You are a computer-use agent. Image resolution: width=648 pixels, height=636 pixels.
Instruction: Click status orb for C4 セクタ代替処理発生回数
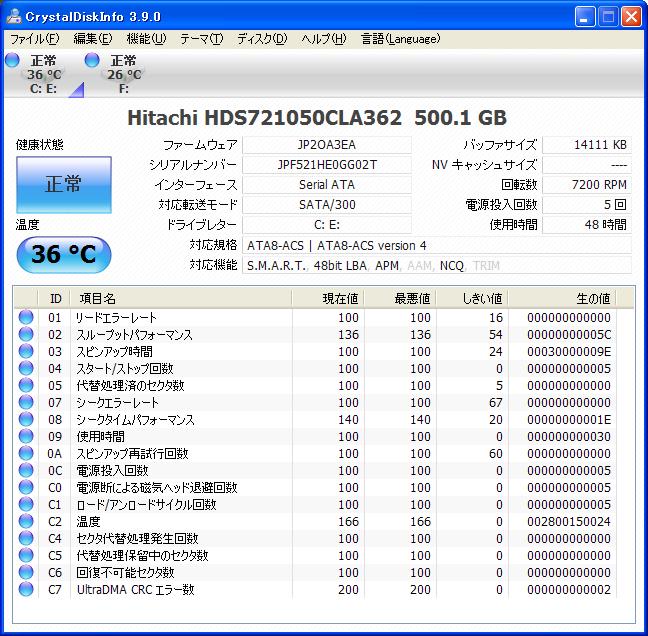[x=26, y=538]
